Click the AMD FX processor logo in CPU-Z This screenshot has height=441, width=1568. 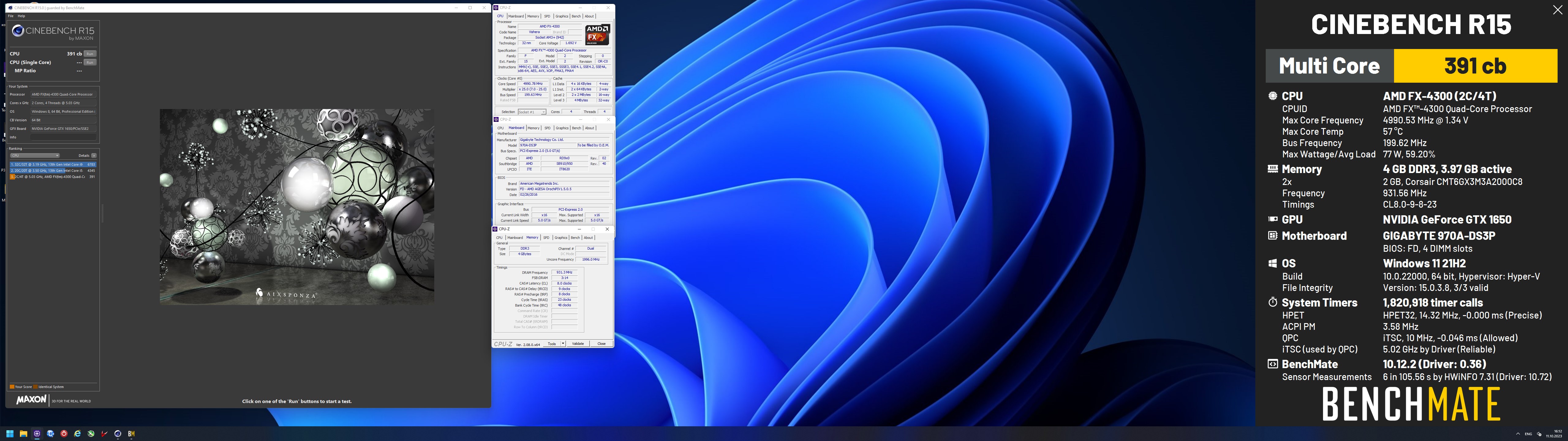pyautogui.click(x=597, y=35)
